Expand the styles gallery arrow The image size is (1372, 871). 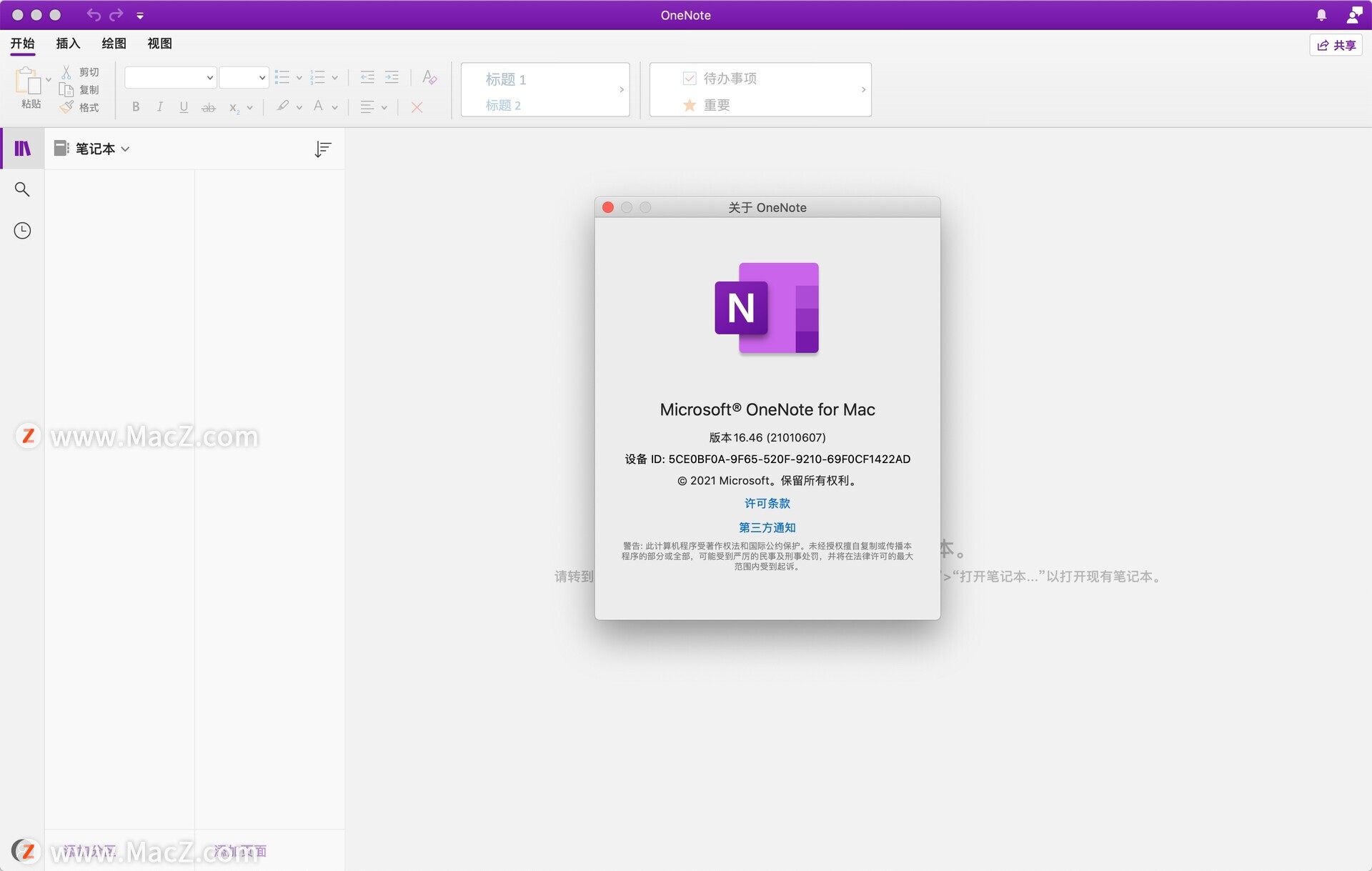622,90
